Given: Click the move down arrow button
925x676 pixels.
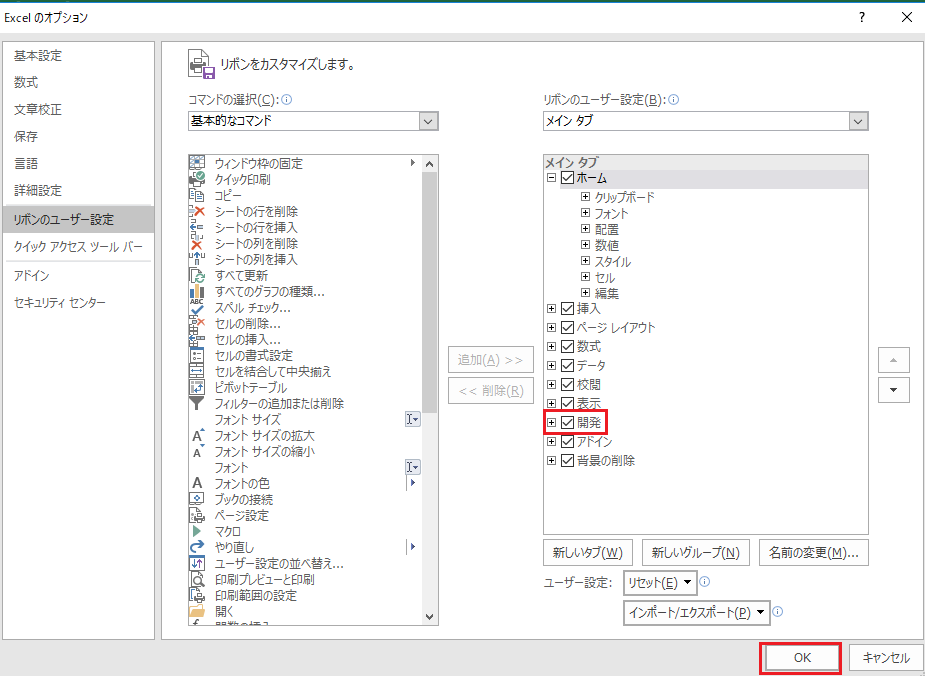Looking at the screenshot, I should pos(894,390).
